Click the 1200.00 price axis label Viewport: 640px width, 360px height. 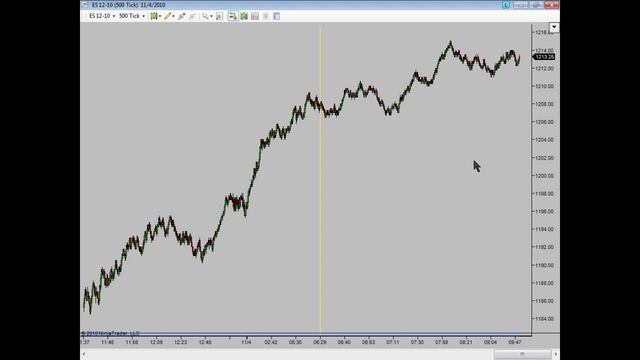(x=544, y=176)
